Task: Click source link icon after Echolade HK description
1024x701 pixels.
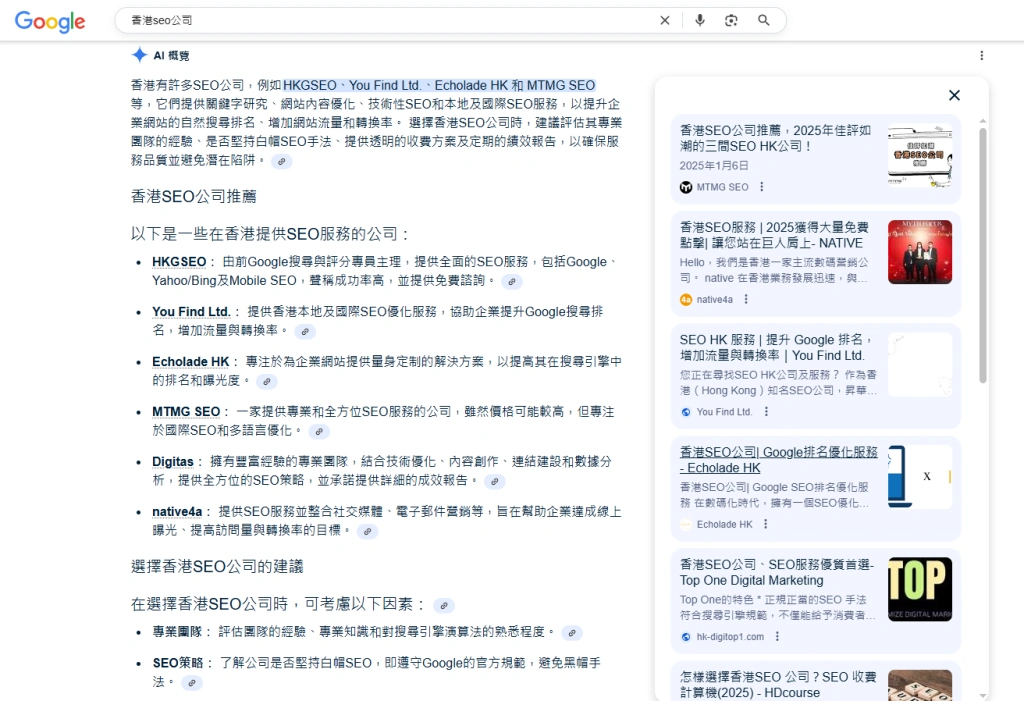Action: click(266, 382)
